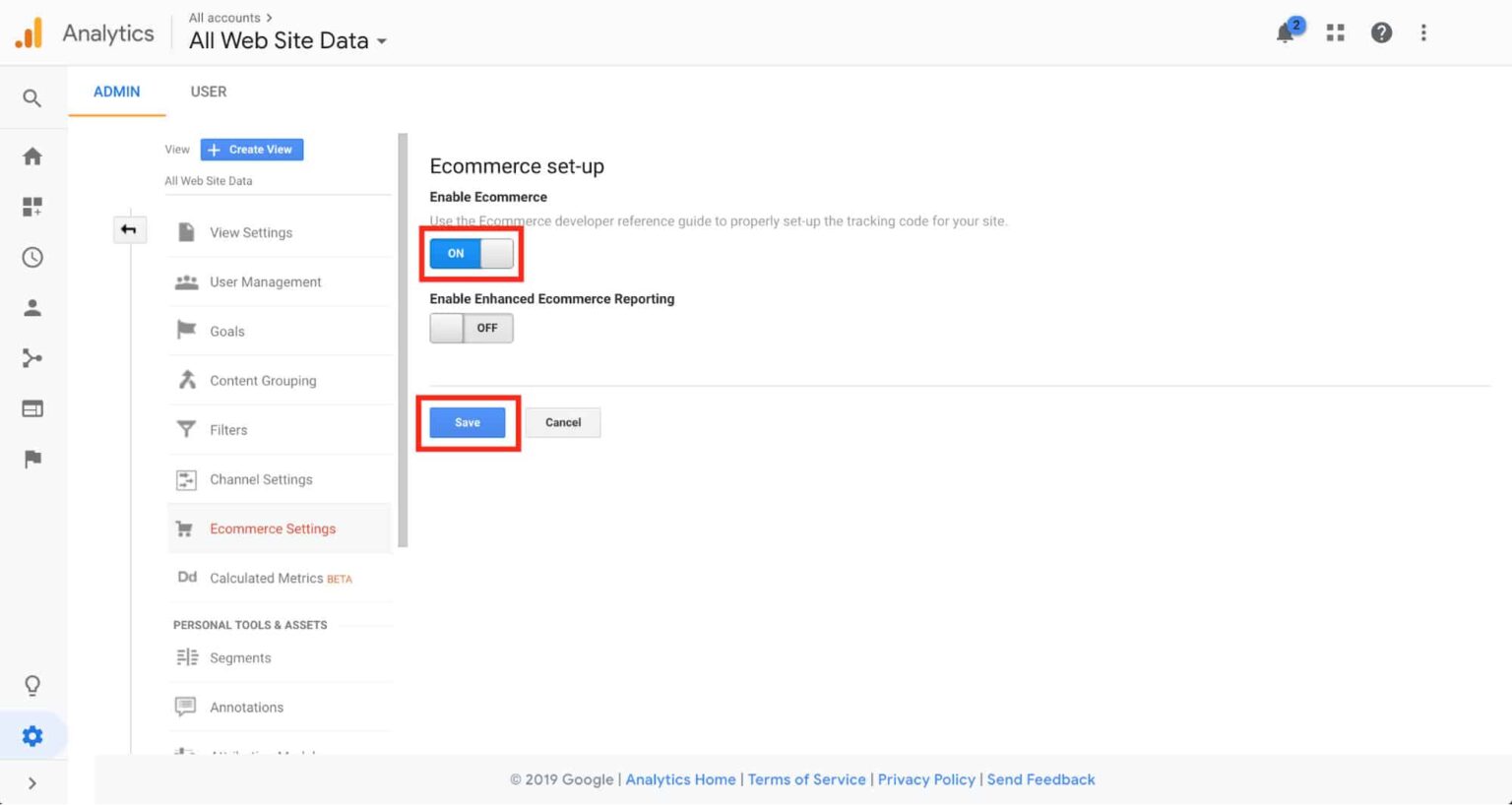Switch to the USER tab
The height and width of the screenshot is (805, 1512).
[x=208, y=92]
